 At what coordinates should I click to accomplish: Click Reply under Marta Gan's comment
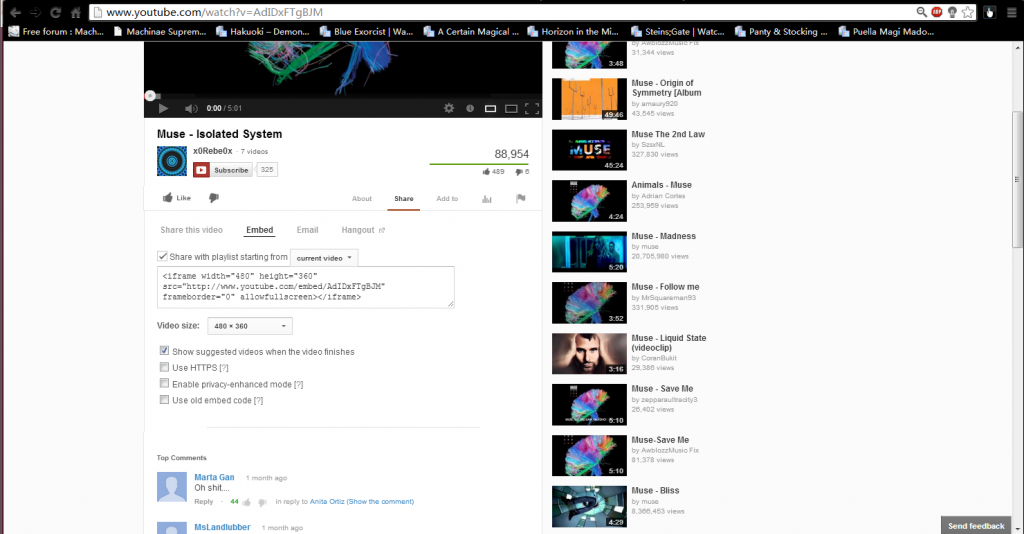tap(204, 502)
